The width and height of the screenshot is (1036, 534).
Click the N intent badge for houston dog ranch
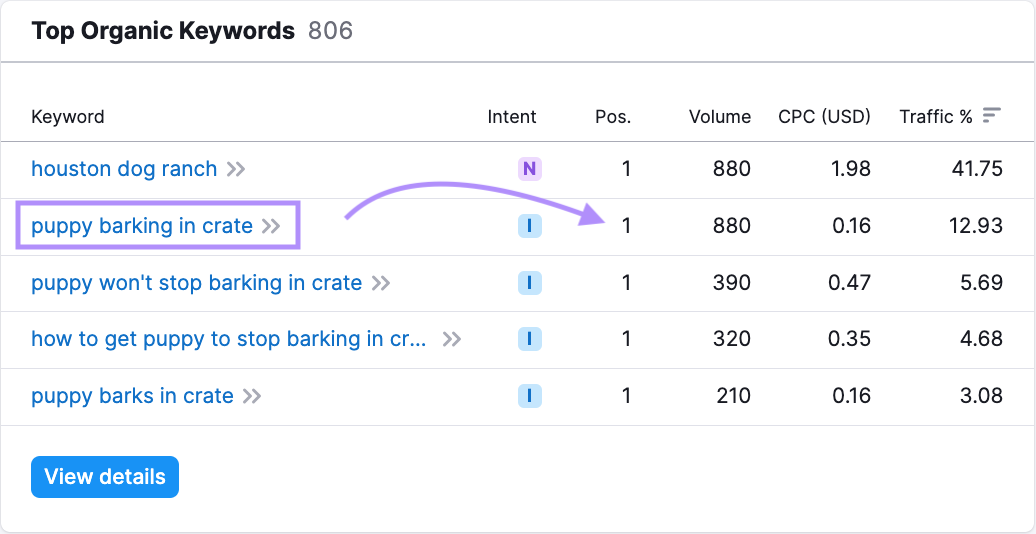pyautogui.click(x=529, y=169)
